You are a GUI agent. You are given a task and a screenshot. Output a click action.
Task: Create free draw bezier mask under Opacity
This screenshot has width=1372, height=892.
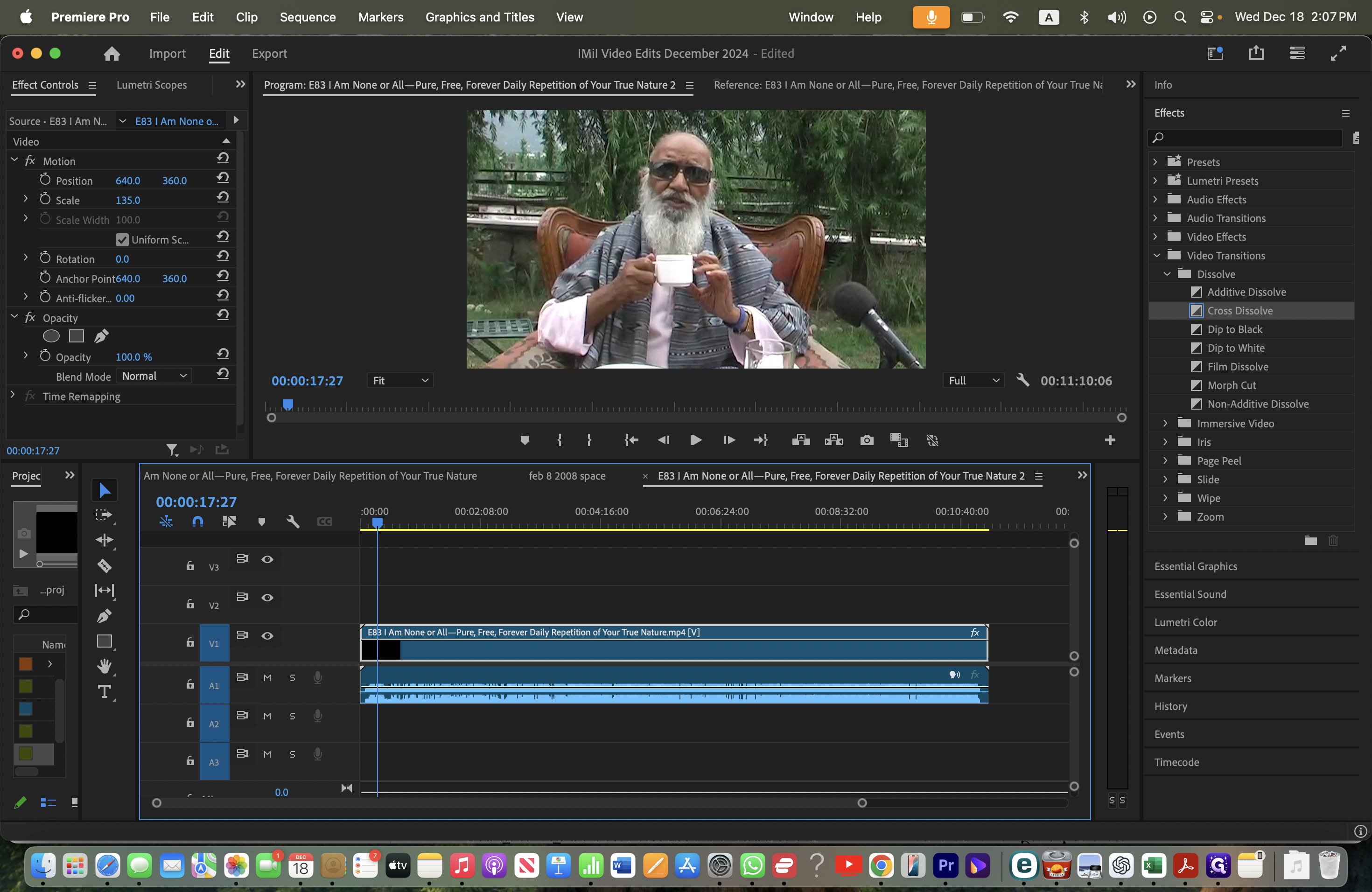click(x=101, y=336)
